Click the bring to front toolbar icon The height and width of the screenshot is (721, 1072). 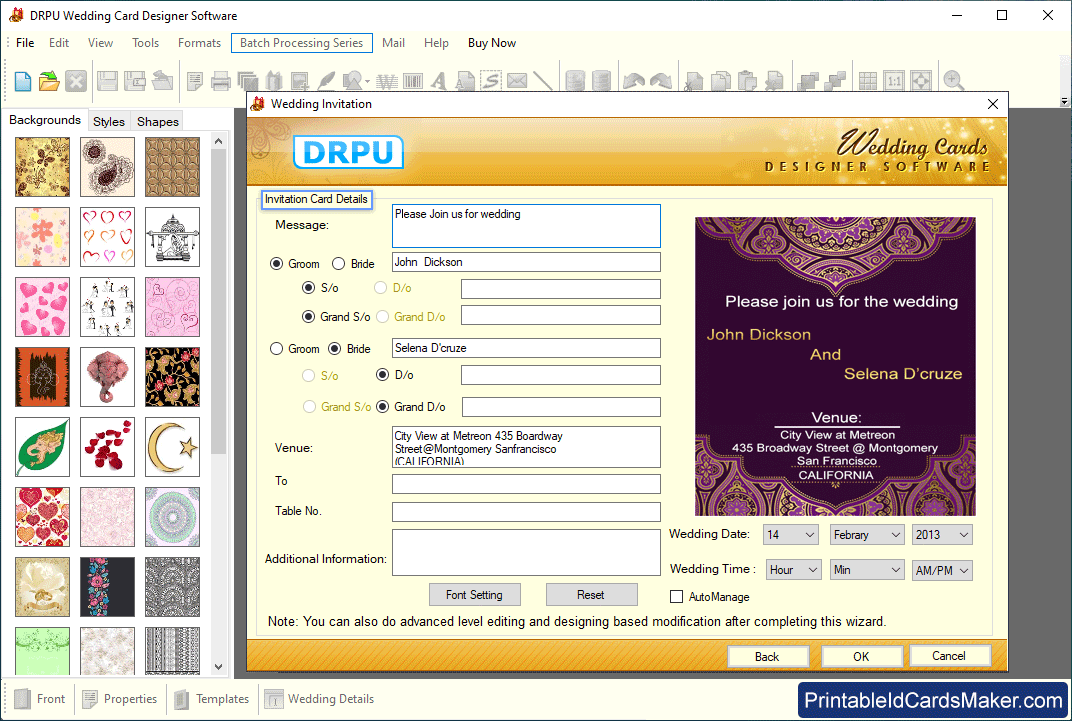[x=808, y=81]
